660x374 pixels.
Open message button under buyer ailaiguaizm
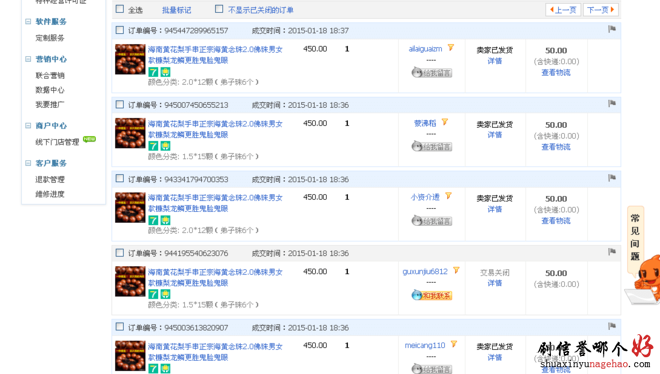tap(431, 73)
